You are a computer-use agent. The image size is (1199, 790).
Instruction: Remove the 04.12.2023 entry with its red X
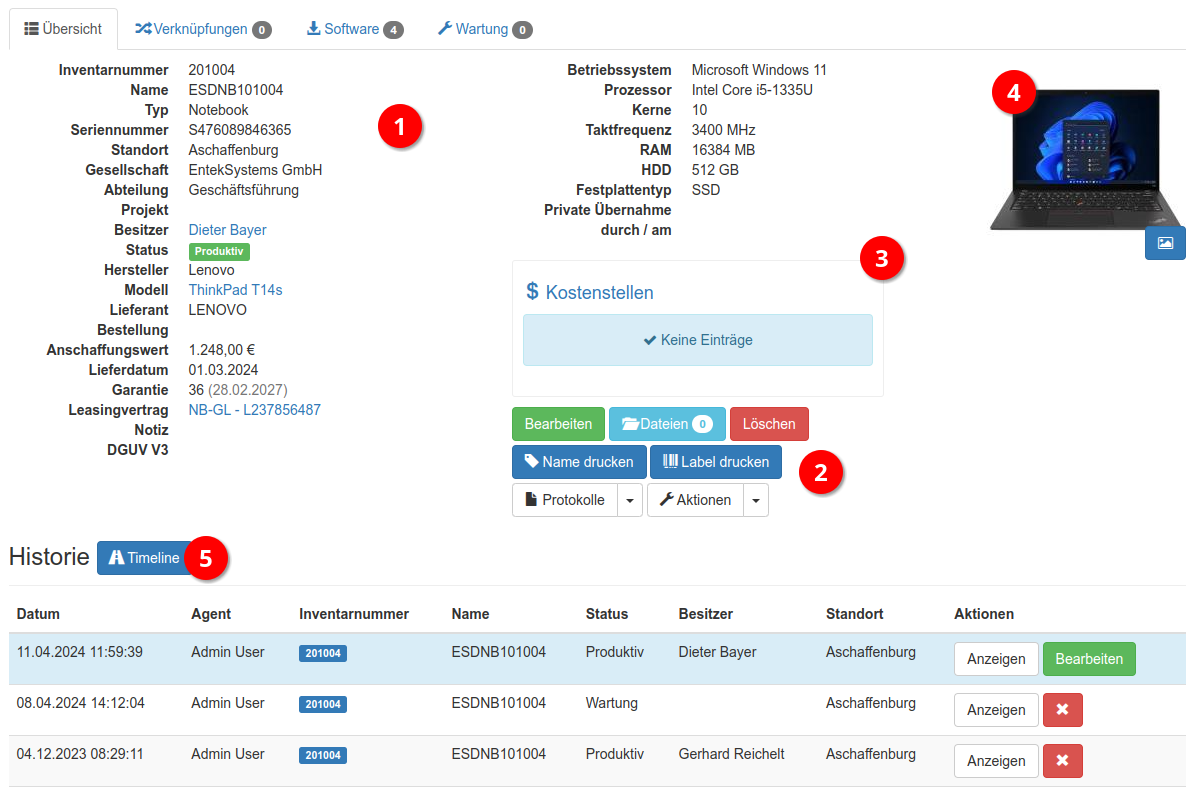pos(1062,761)
